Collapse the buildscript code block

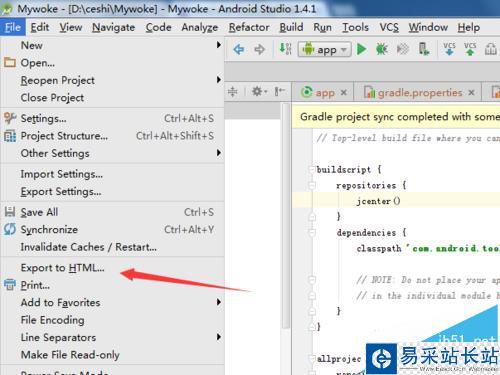coord(312,169)
